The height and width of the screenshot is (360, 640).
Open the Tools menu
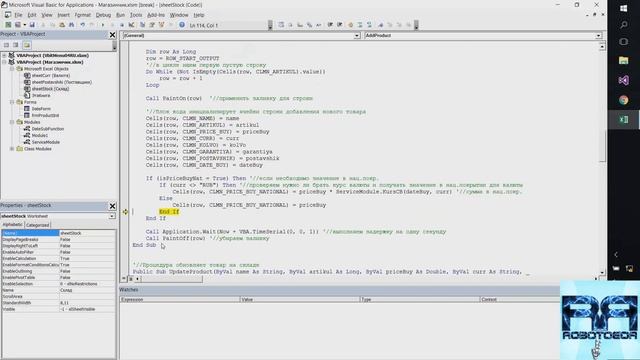pyautogui.click(x=136, y=15)
